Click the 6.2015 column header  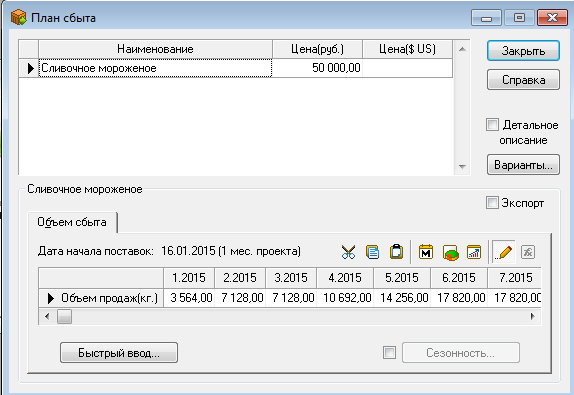[459, 278]
